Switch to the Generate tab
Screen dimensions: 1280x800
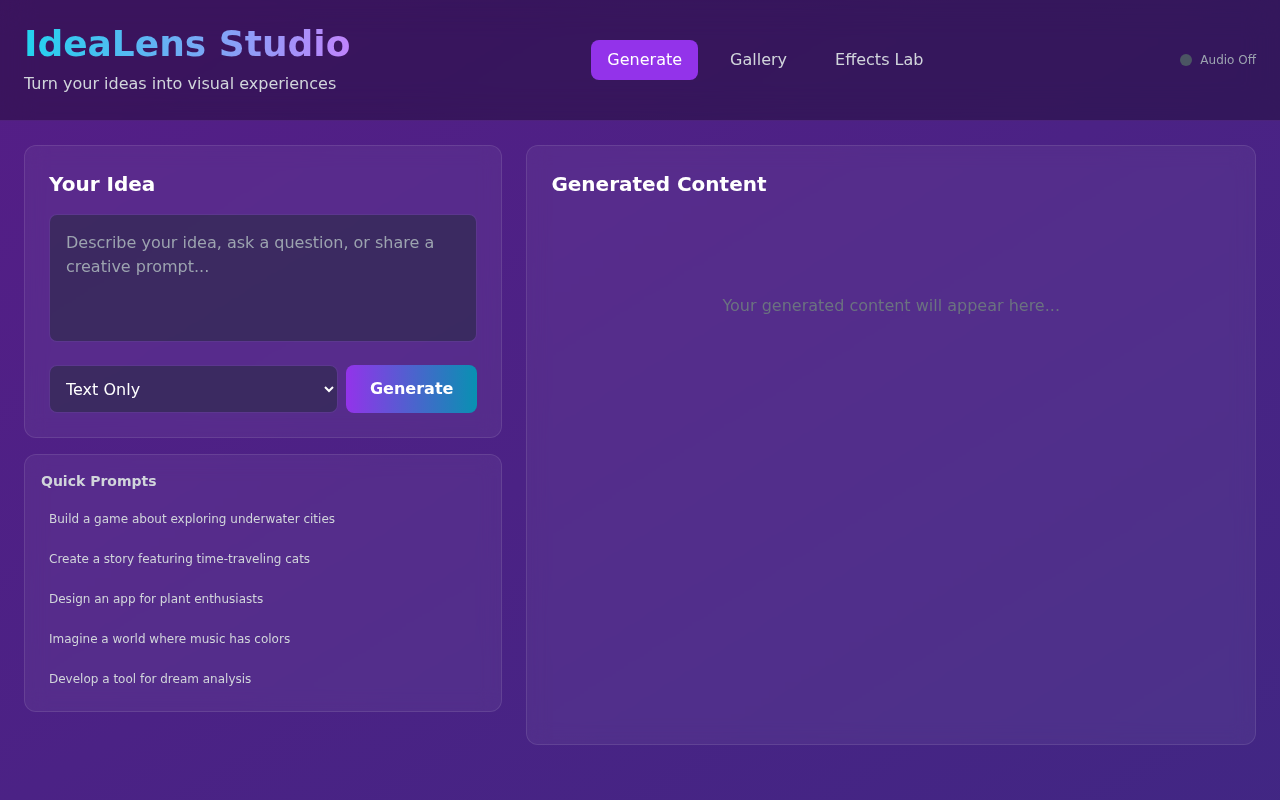tap(644, 60)
